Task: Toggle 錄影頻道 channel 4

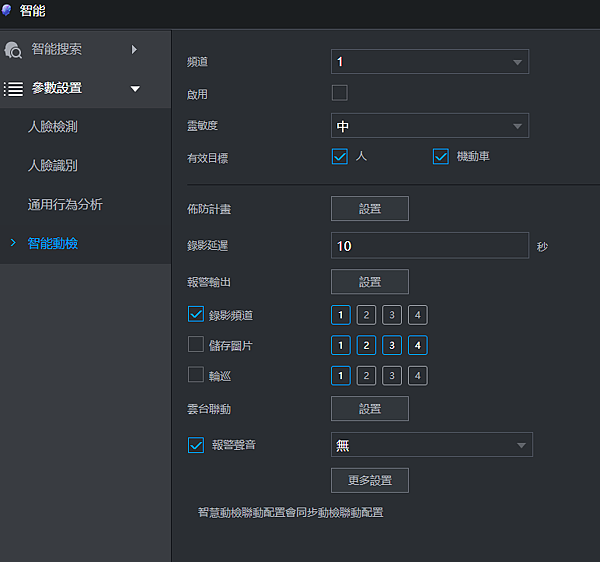Action: pos(417,315)
